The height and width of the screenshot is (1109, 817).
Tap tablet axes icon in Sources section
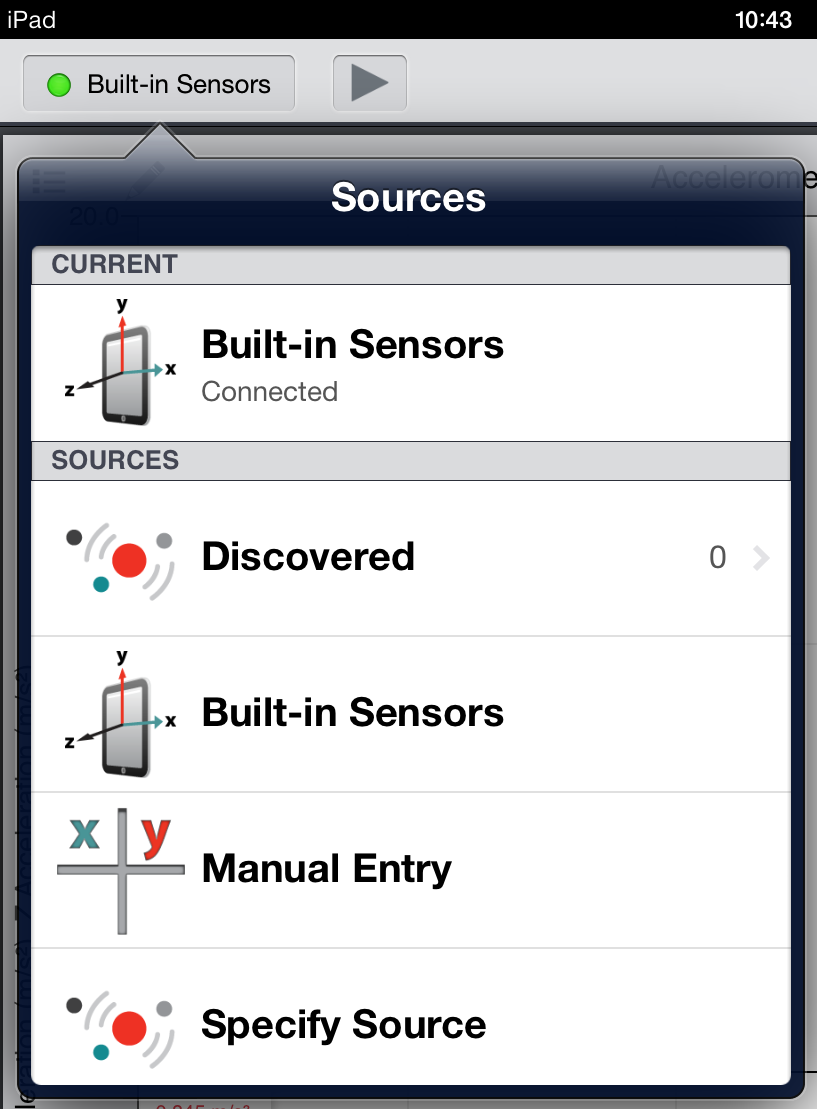pos(120,714)
